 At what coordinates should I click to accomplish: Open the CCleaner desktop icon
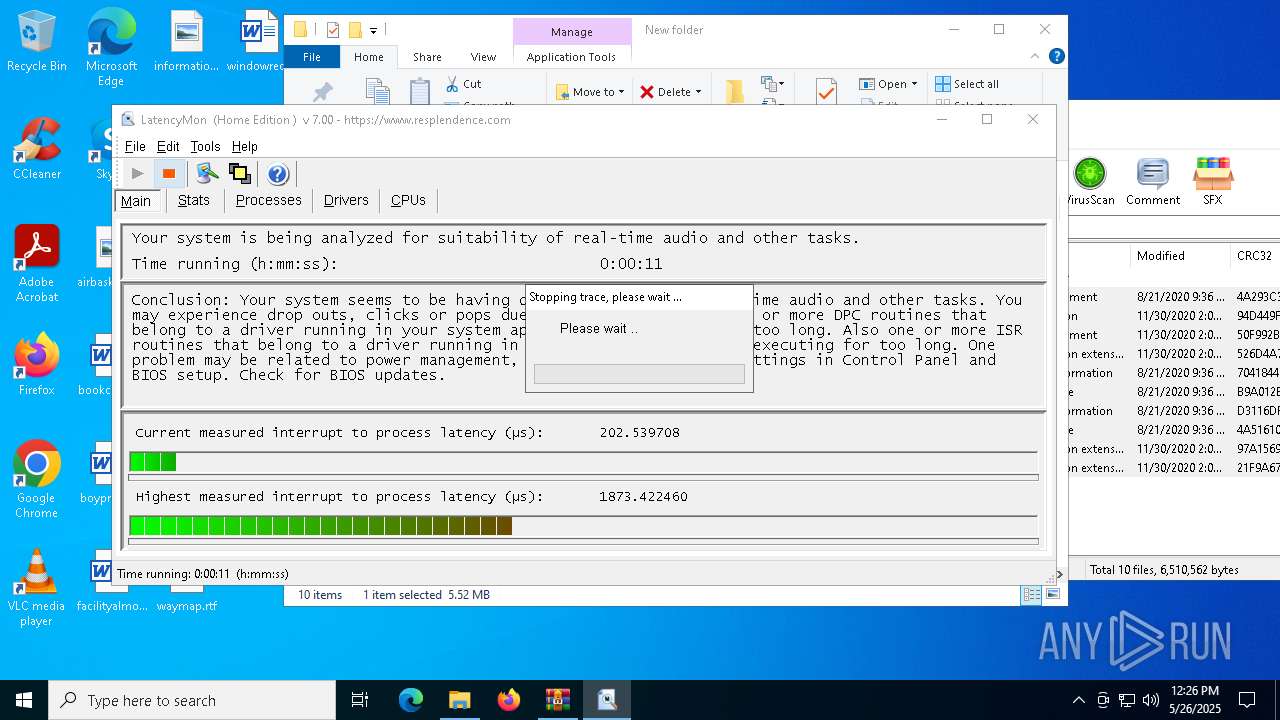click(37, 149)
